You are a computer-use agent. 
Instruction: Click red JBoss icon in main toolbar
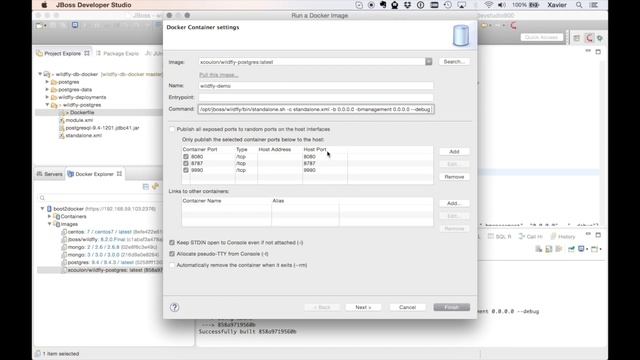pos(514,26)
